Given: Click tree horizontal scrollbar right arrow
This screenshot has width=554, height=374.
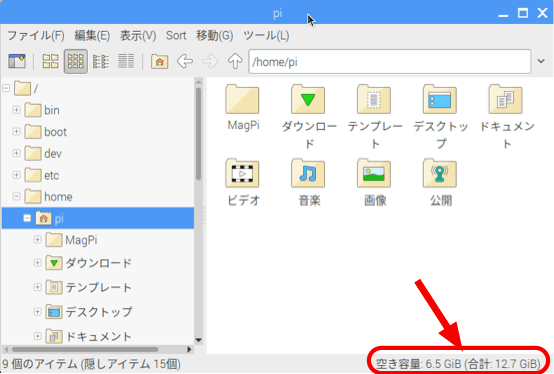Looking at the screenshot, I should 189,350.
